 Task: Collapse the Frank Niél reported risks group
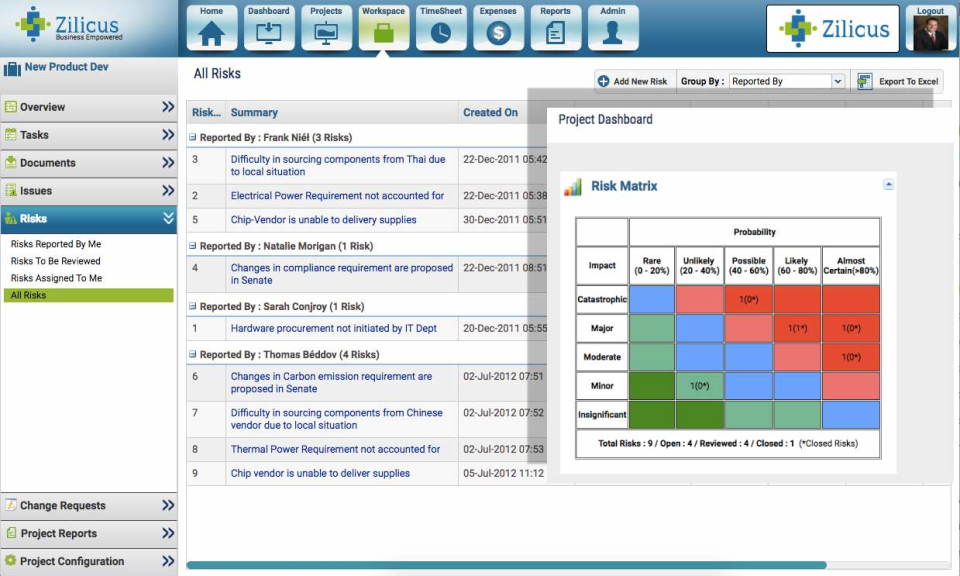tap(194, 137)
